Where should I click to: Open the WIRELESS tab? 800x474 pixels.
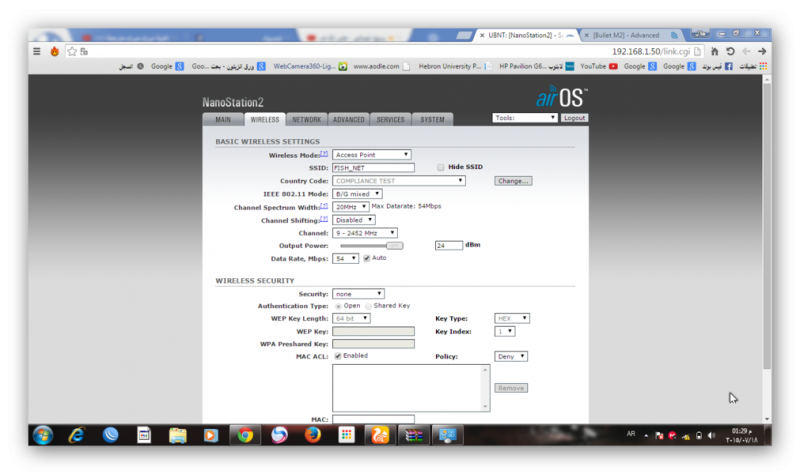point(265,119)
